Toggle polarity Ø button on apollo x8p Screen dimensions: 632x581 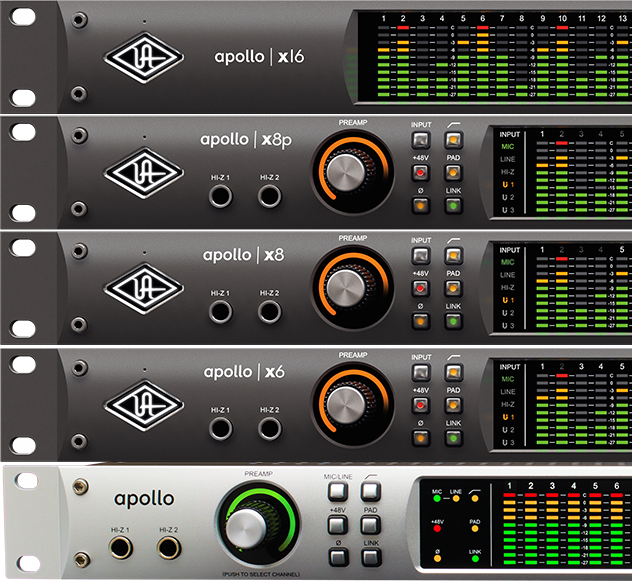point(420,206)
